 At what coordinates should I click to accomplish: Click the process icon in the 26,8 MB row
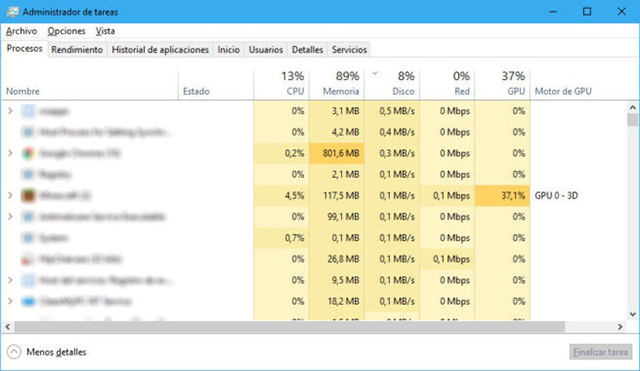[28, 259]
